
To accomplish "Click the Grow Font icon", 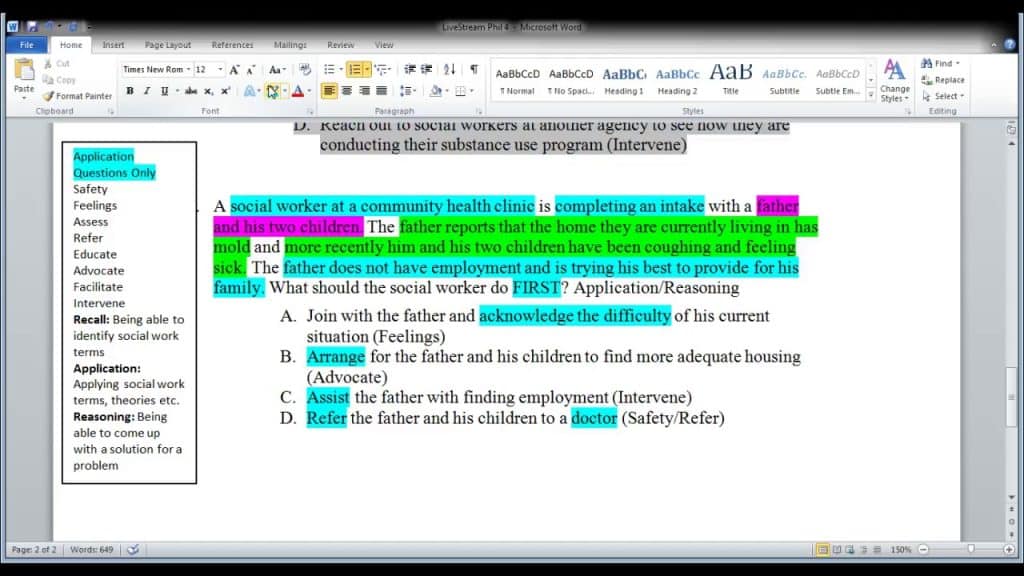I will tap(234, 69).
